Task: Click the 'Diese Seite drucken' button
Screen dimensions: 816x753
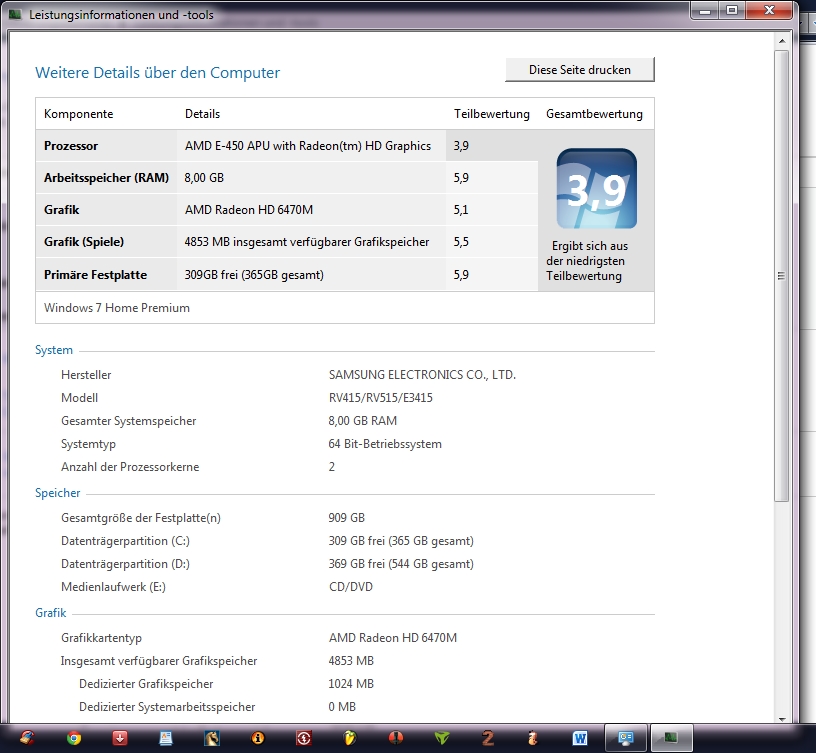Action: point(580,70)
